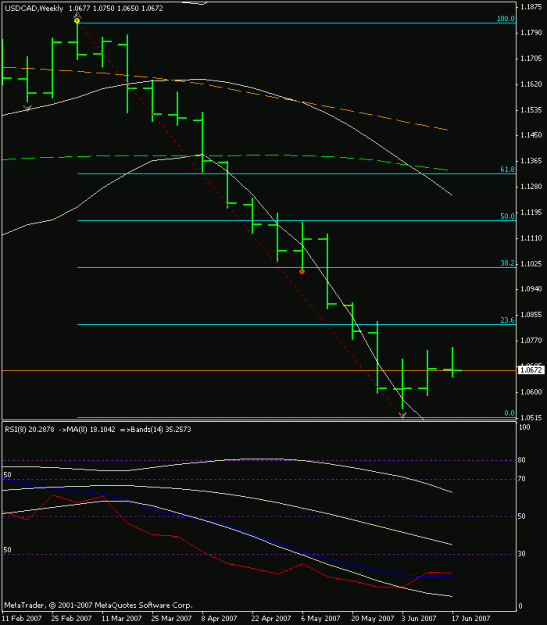Click the 80 level on the RSI scale
The image size is (547, 625).
tap(521, 460)
